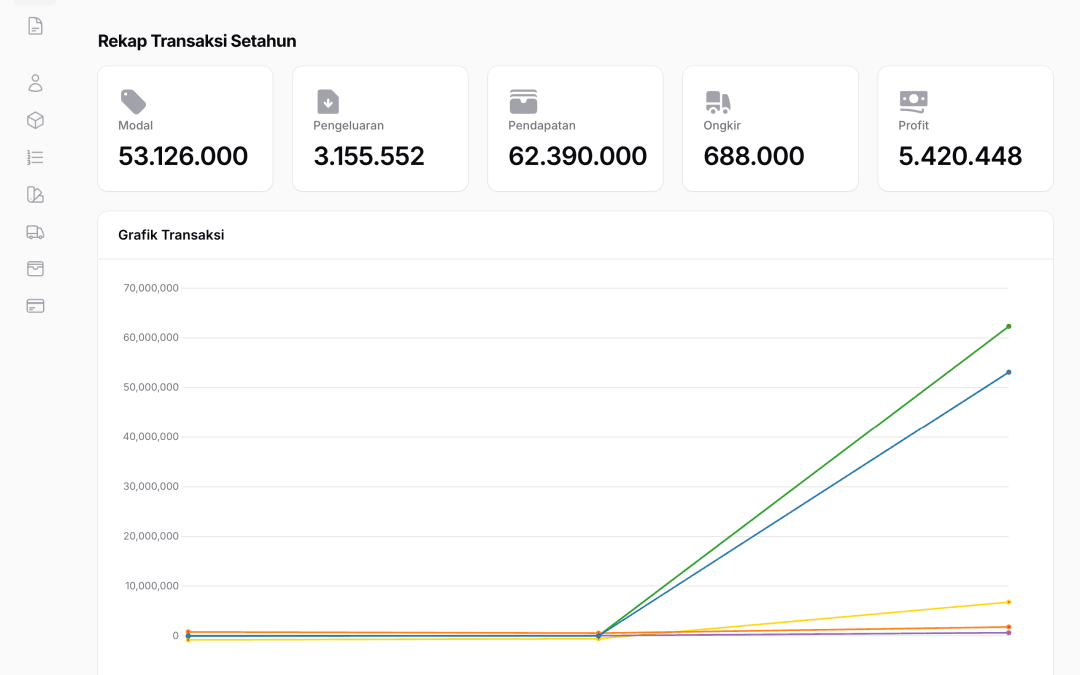Click the user profile icon in sidebar
Screen dimensions: 1080x675
35,83
